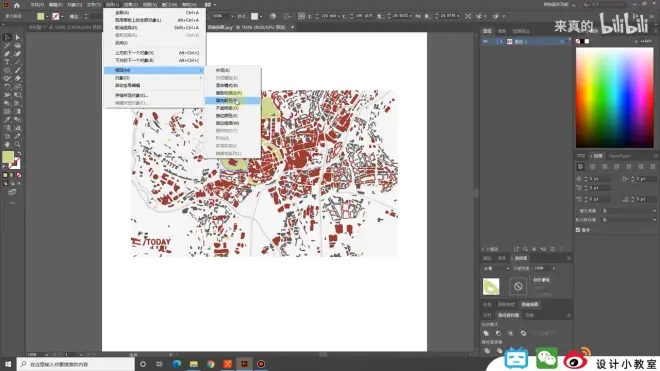Open style swatch dropdown in control bar

pos(261,16)
